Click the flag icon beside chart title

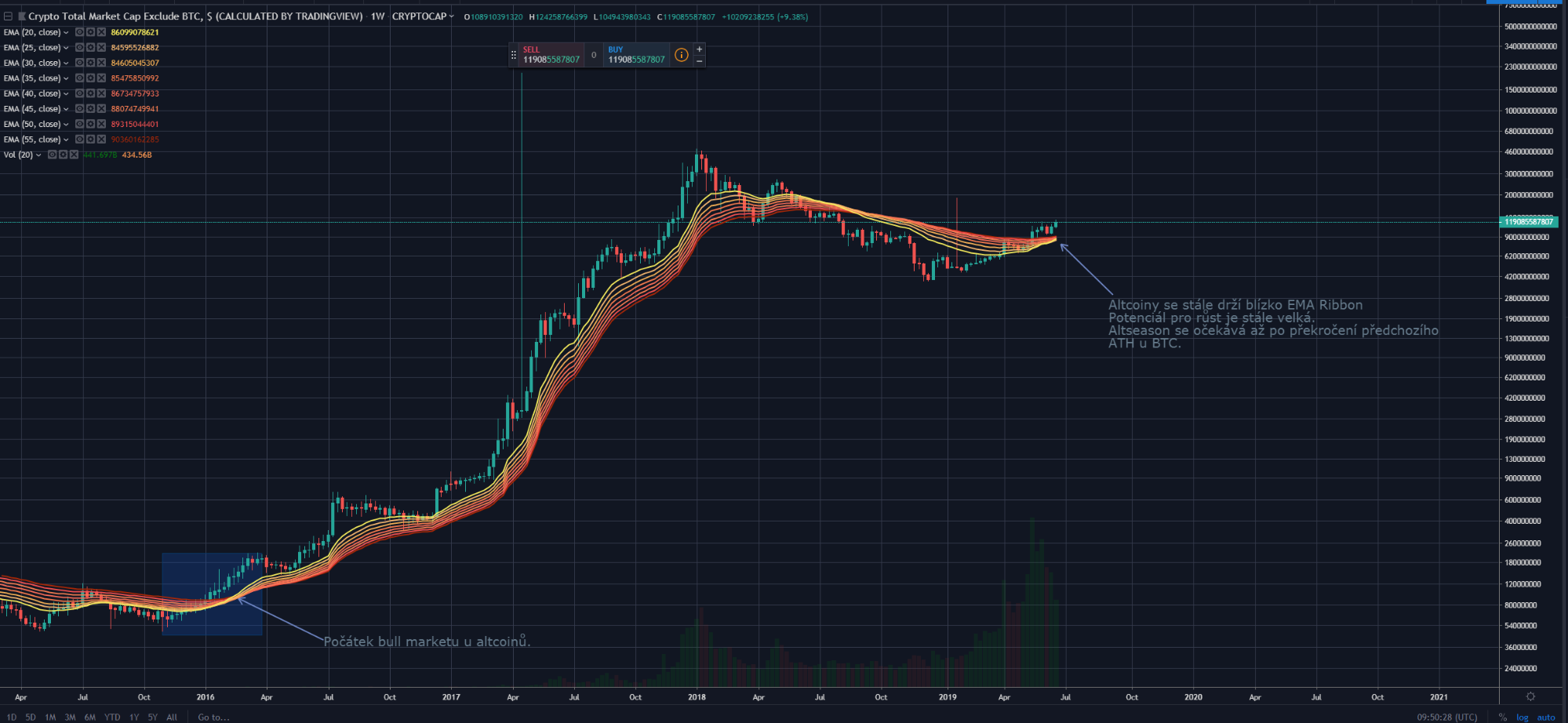coord(22,16)
